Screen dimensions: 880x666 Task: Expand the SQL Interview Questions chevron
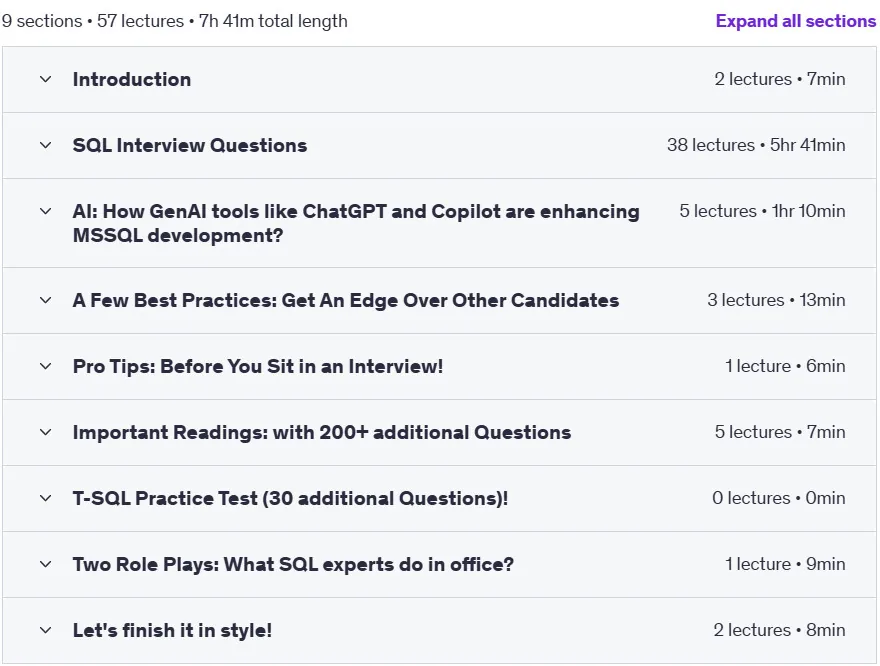point(45,145)
